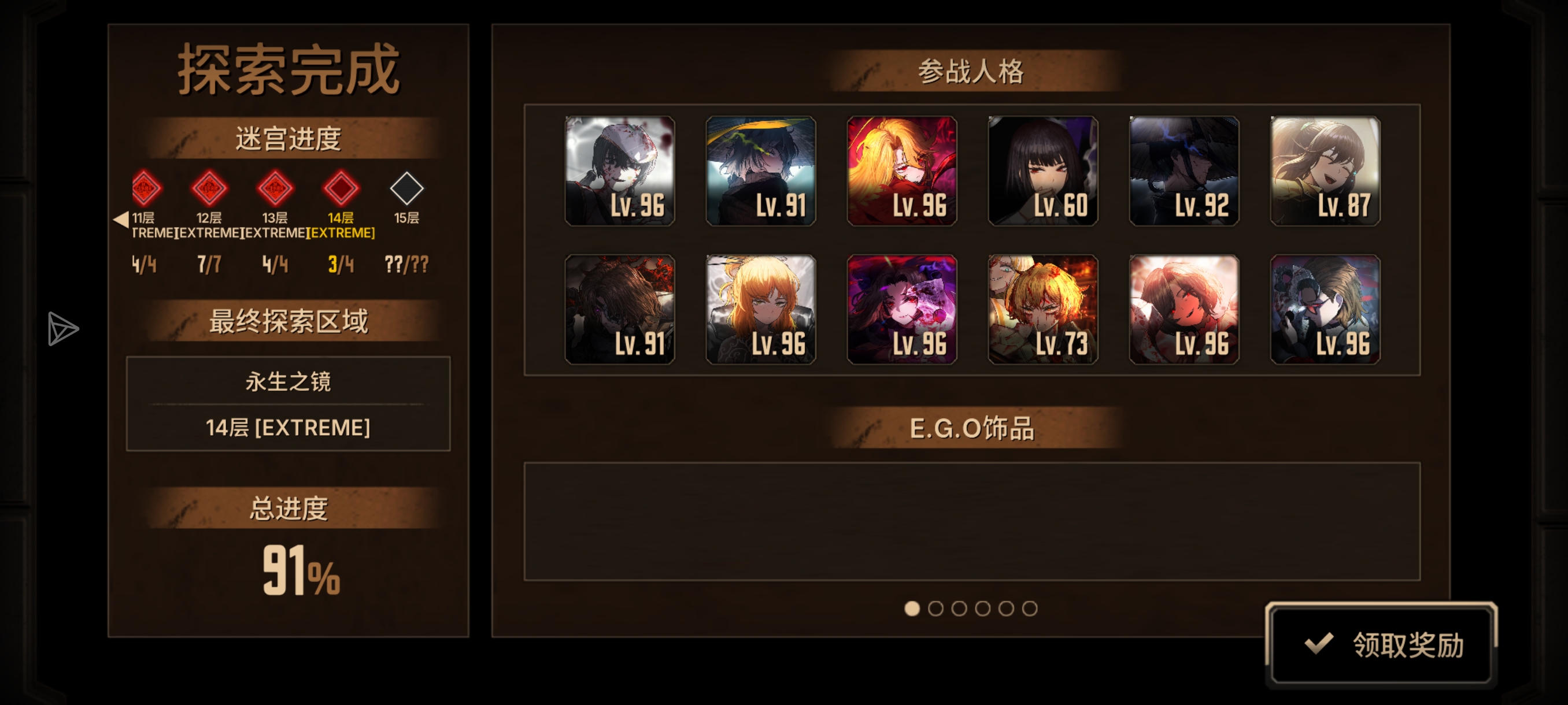
Task: Tap the paper plane share icon
Action: 62,329
